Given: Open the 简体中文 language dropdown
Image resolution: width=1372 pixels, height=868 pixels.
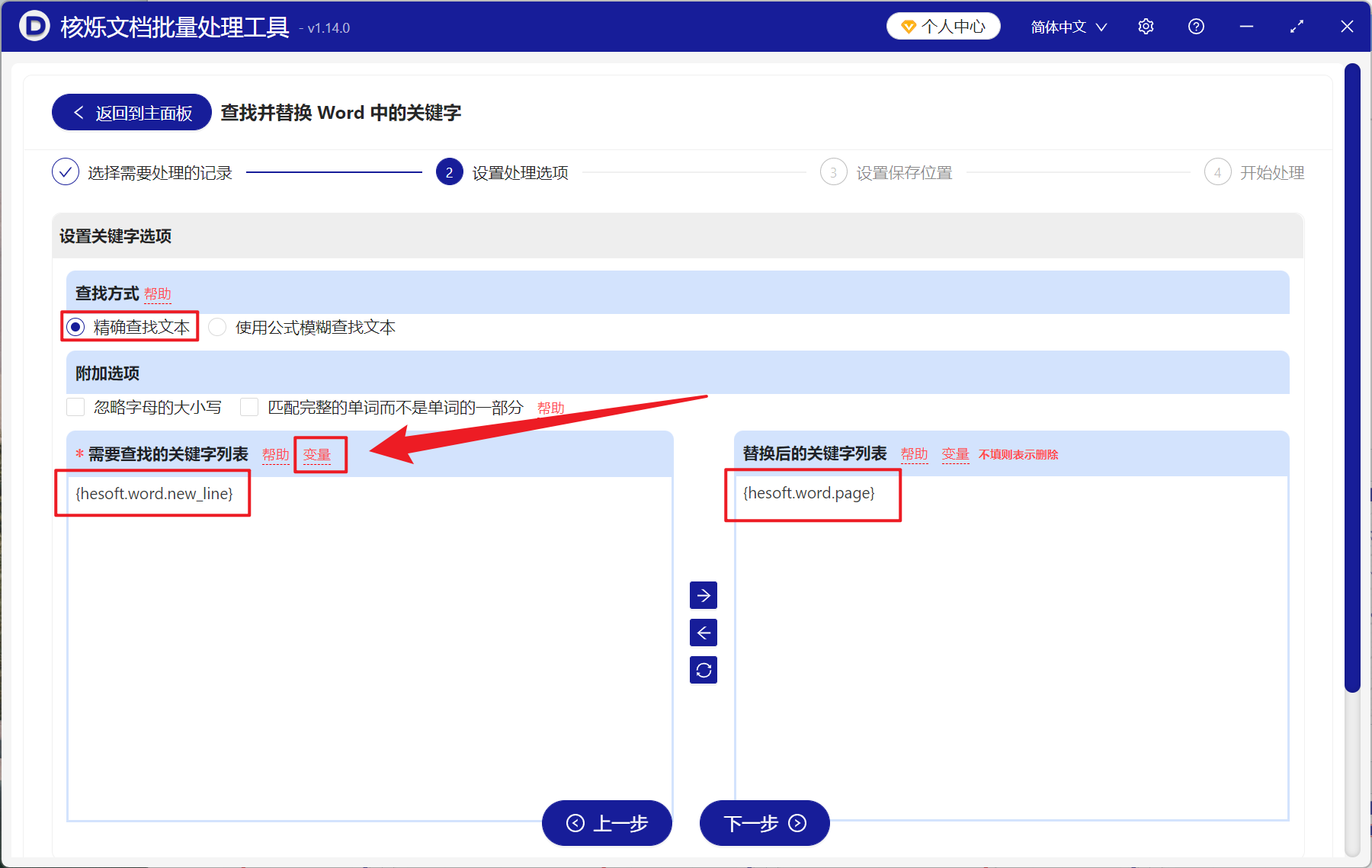Looking at the screenshot, I should 1067,26.
